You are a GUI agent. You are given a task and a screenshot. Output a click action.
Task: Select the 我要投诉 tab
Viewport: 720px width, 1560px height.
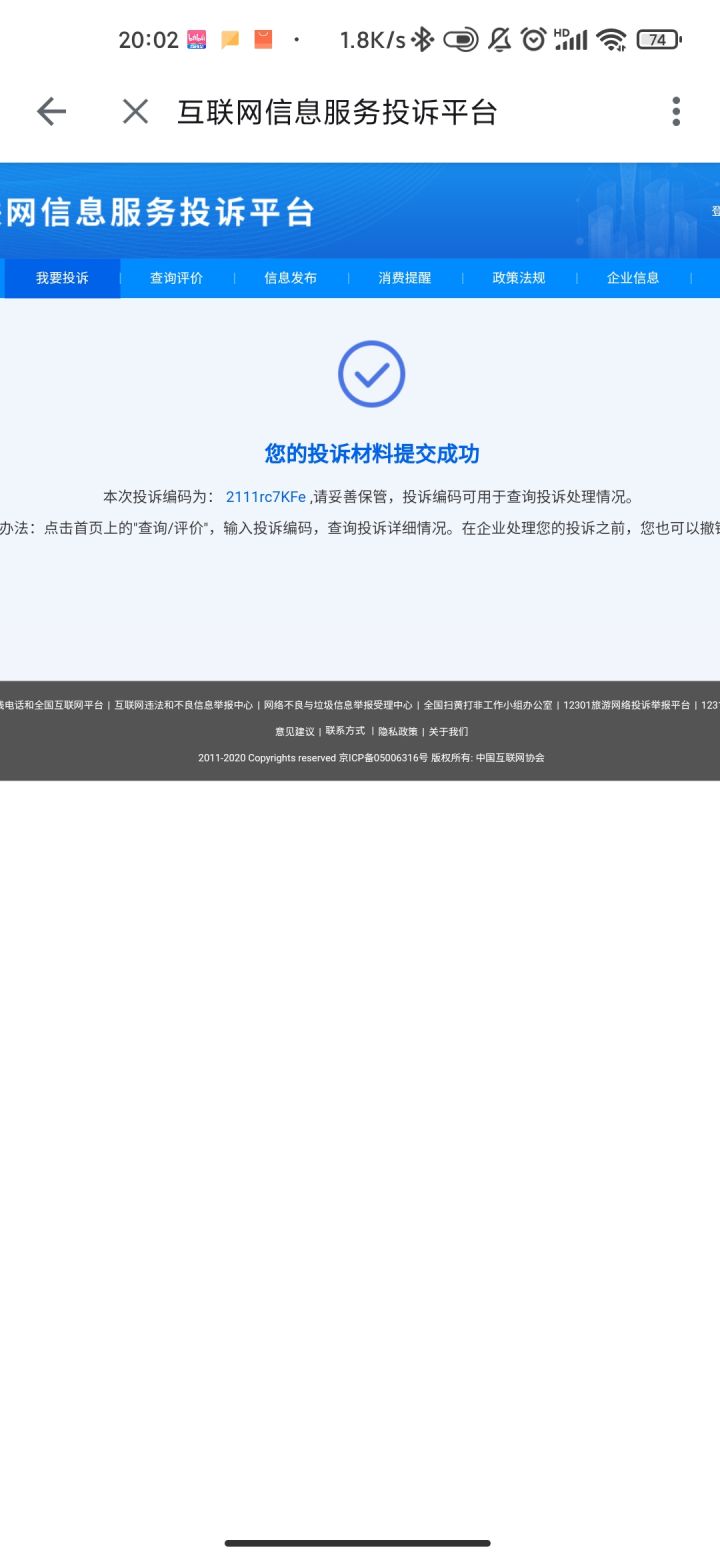click(x=62, y=278)
